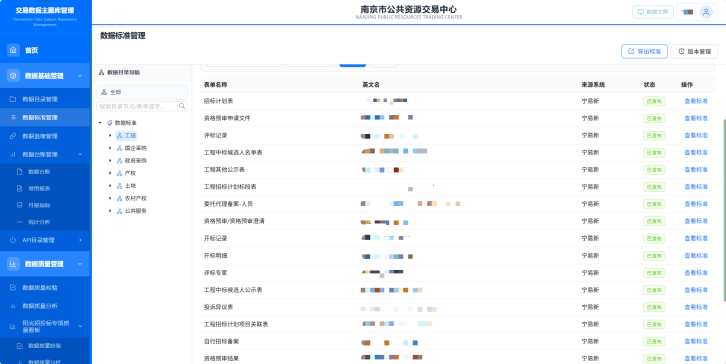Open 数据质量校验 under 阳光招投标专项质量看板
The image size is (726, 364).
coord(45,346)
